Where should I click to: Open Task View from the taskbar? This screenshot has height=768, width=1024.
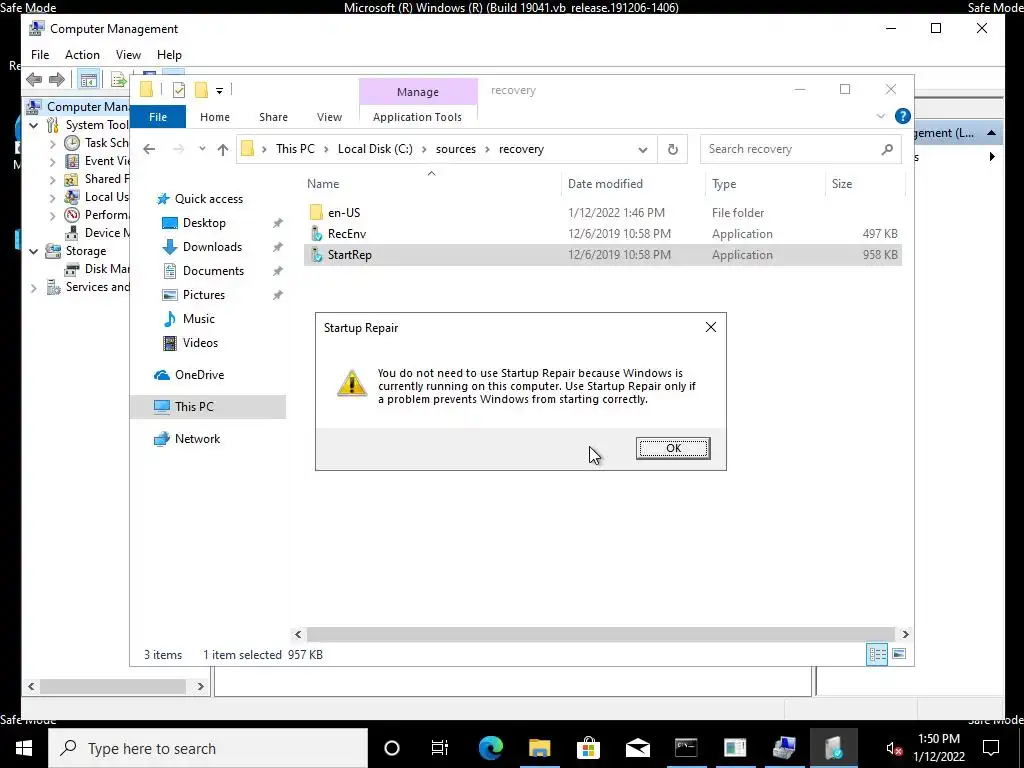click(x=440, y=748)
